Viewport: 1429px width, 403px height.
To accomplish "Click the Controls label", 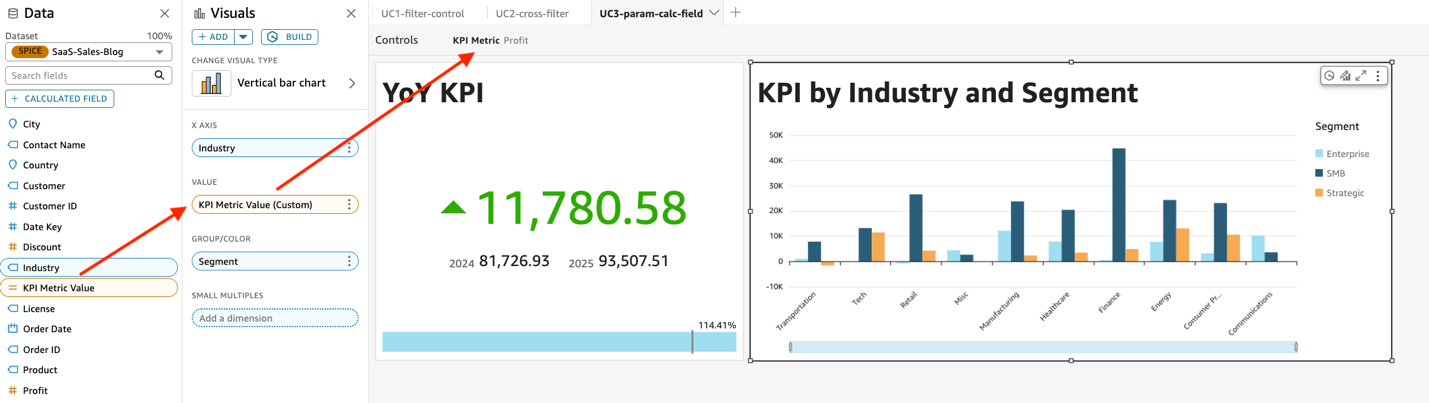I will pos(396,40).
